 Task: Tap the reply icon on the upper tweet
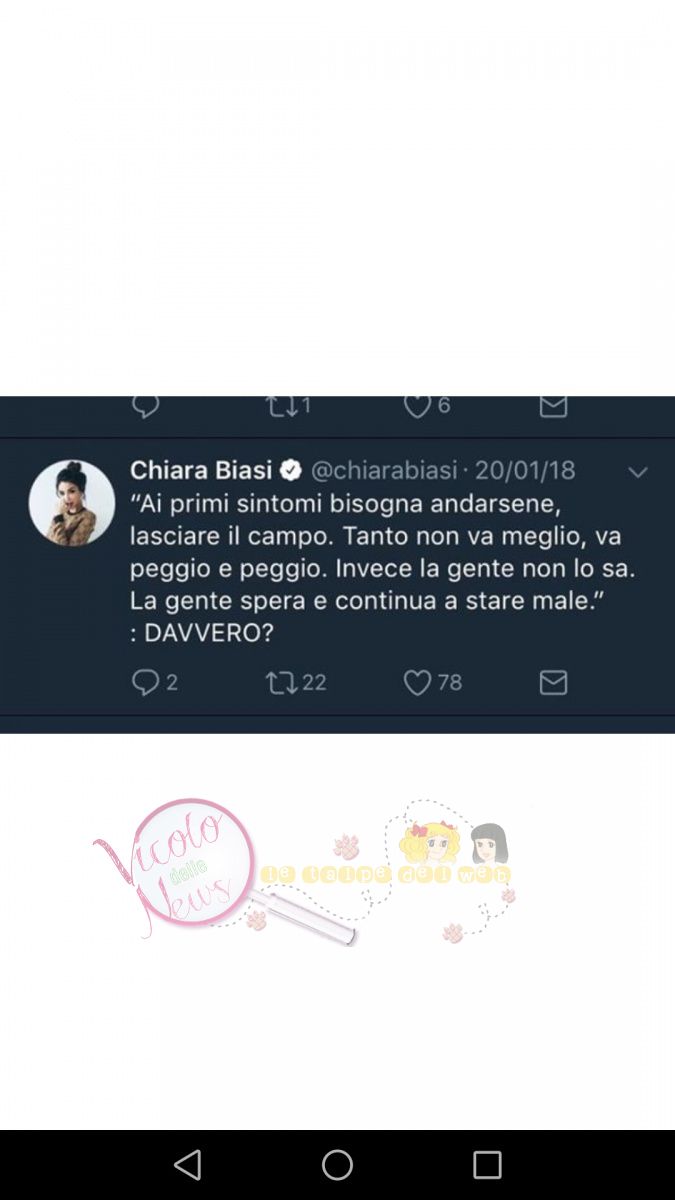[x=146, y=406]
